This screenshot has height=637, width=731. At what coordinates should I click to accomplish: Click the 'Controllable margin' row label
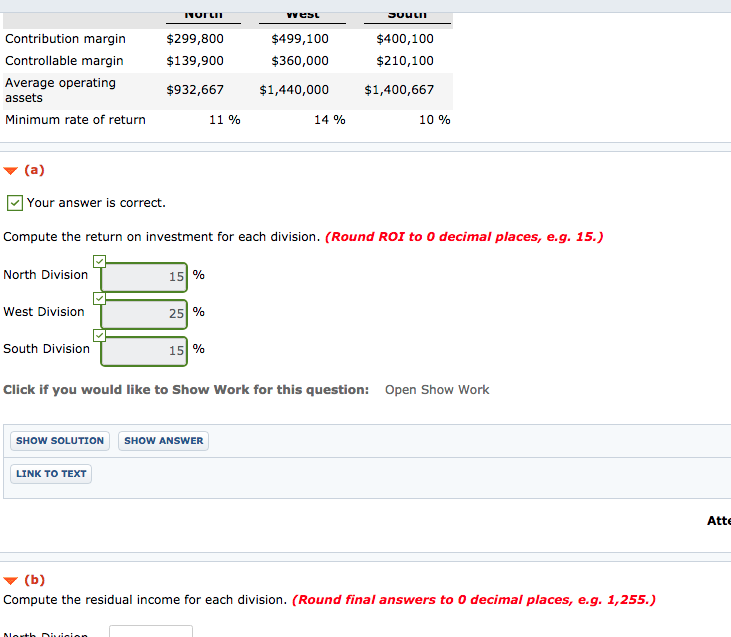point(64,61)
